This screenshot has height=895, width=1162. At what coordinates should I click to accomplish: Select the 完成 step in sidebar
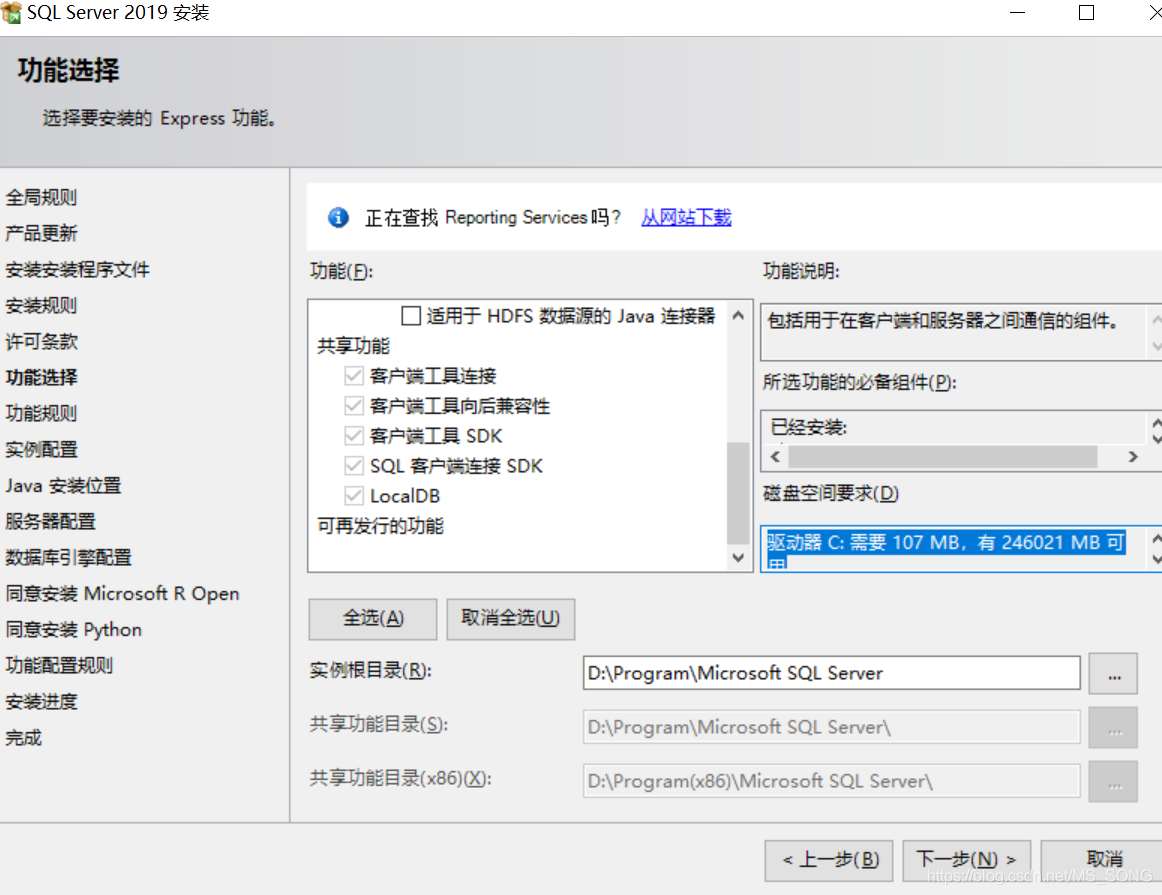pyautogui.click(x=23, y=737)
